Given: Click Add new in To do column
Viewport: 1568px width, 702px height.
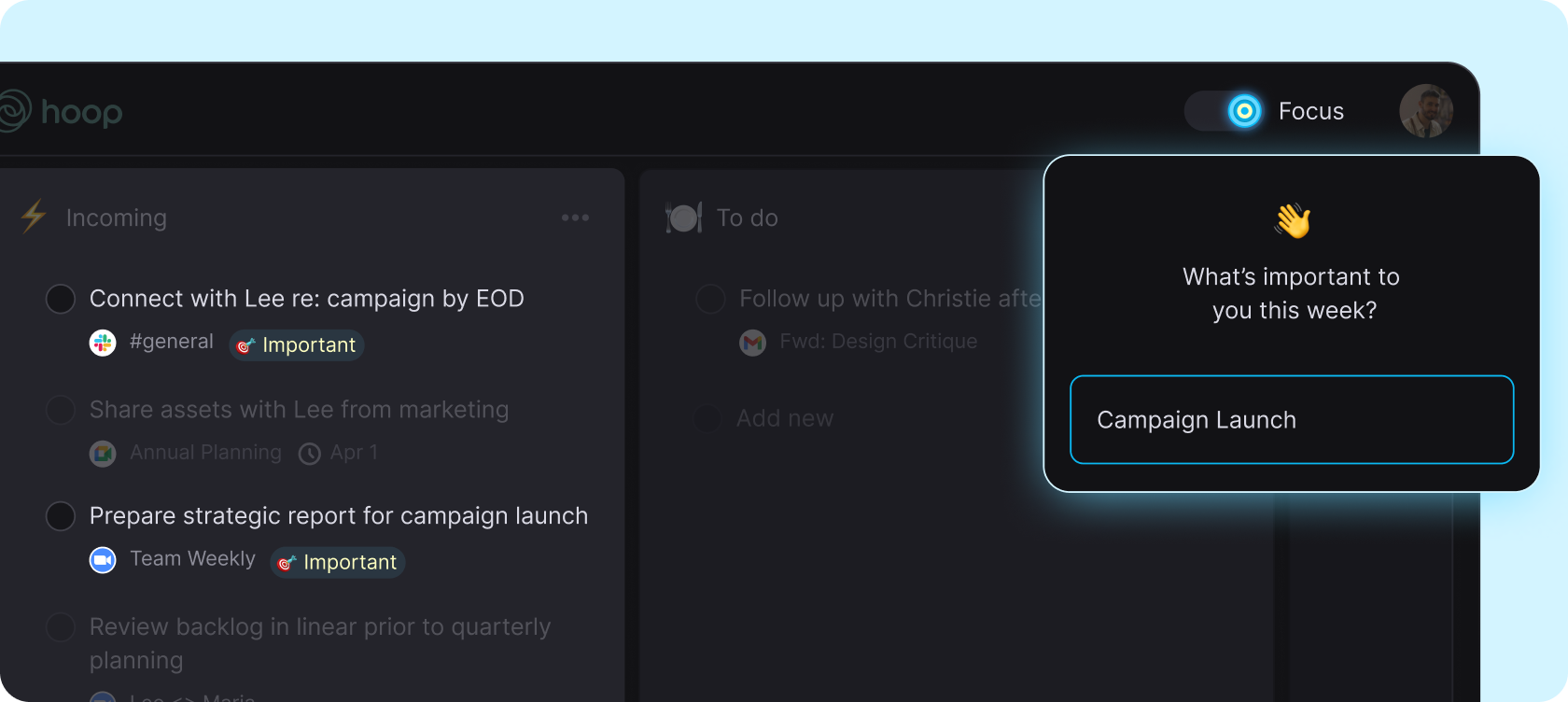Looking at the screenshot, I should 785,418.
